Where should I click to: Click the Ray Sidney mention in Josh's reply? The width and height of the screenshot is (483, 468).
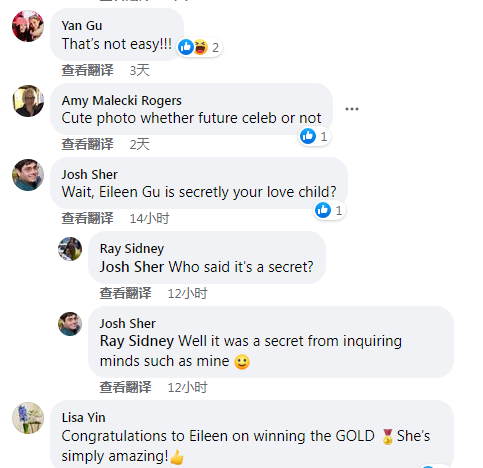pyautogui.click(x=137, y=341)
